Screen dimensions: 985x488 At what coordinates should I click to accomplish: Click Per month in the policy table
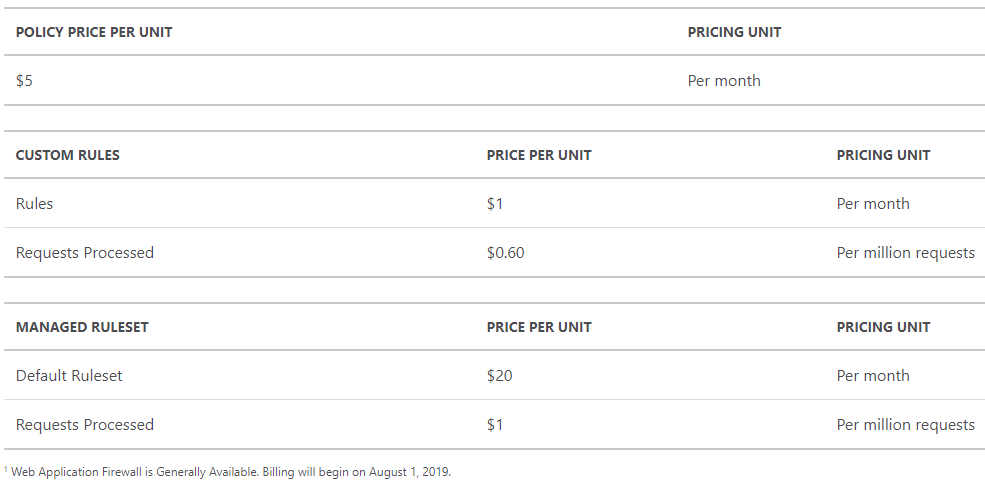pyautogui.click(x=724, y=81)
